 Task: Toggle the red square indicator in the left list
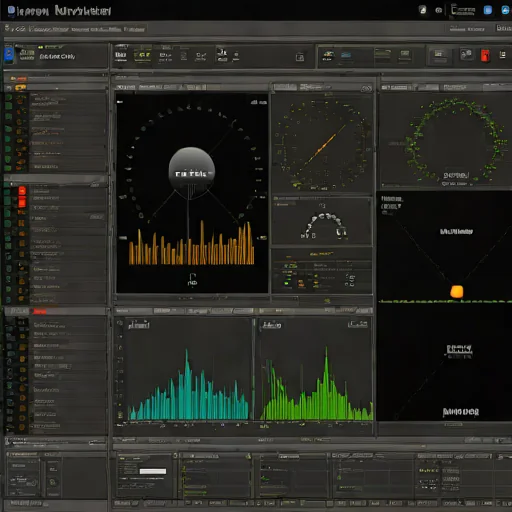point(22,202)
